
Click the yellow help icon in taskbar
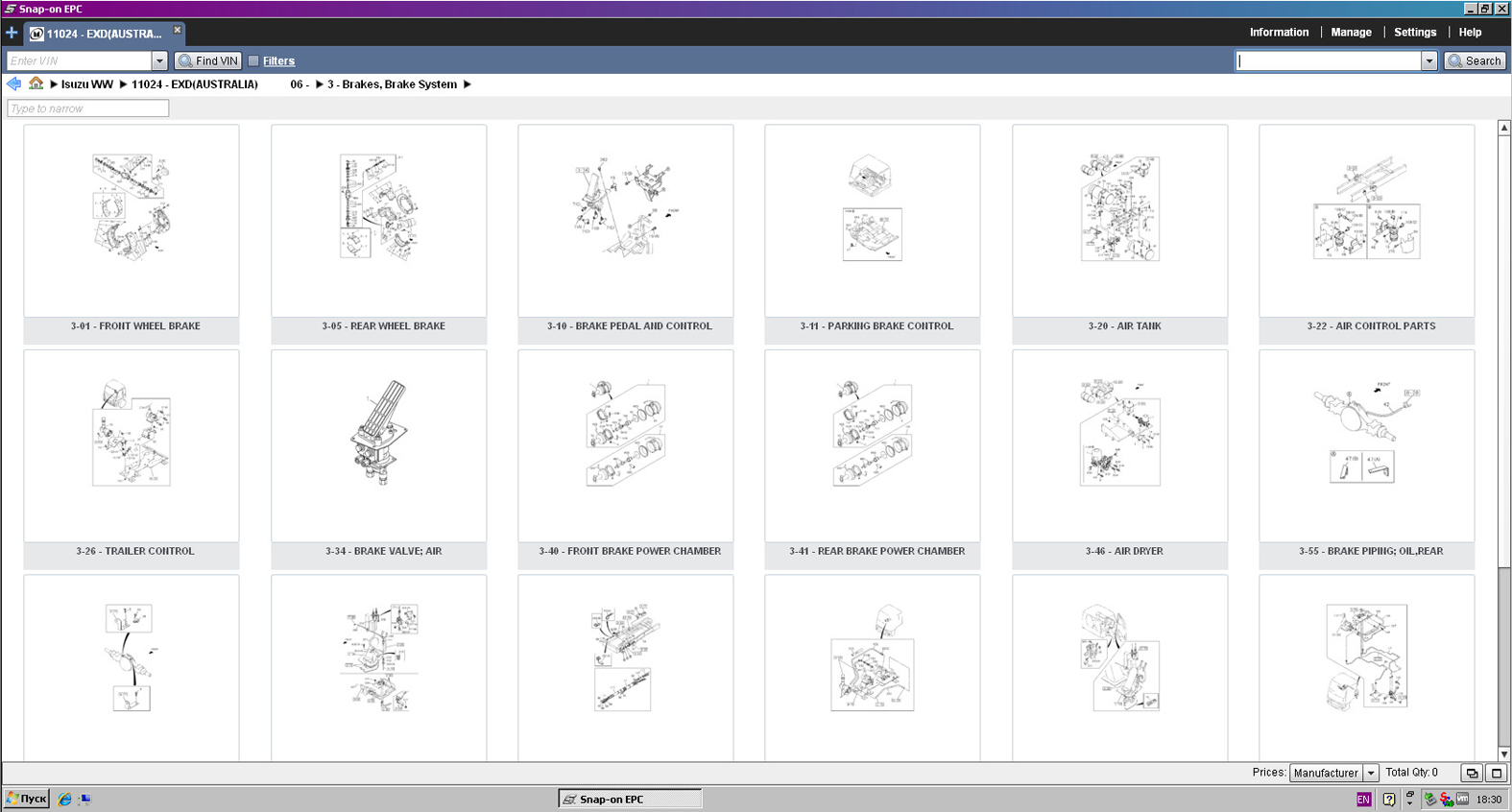1388,799
